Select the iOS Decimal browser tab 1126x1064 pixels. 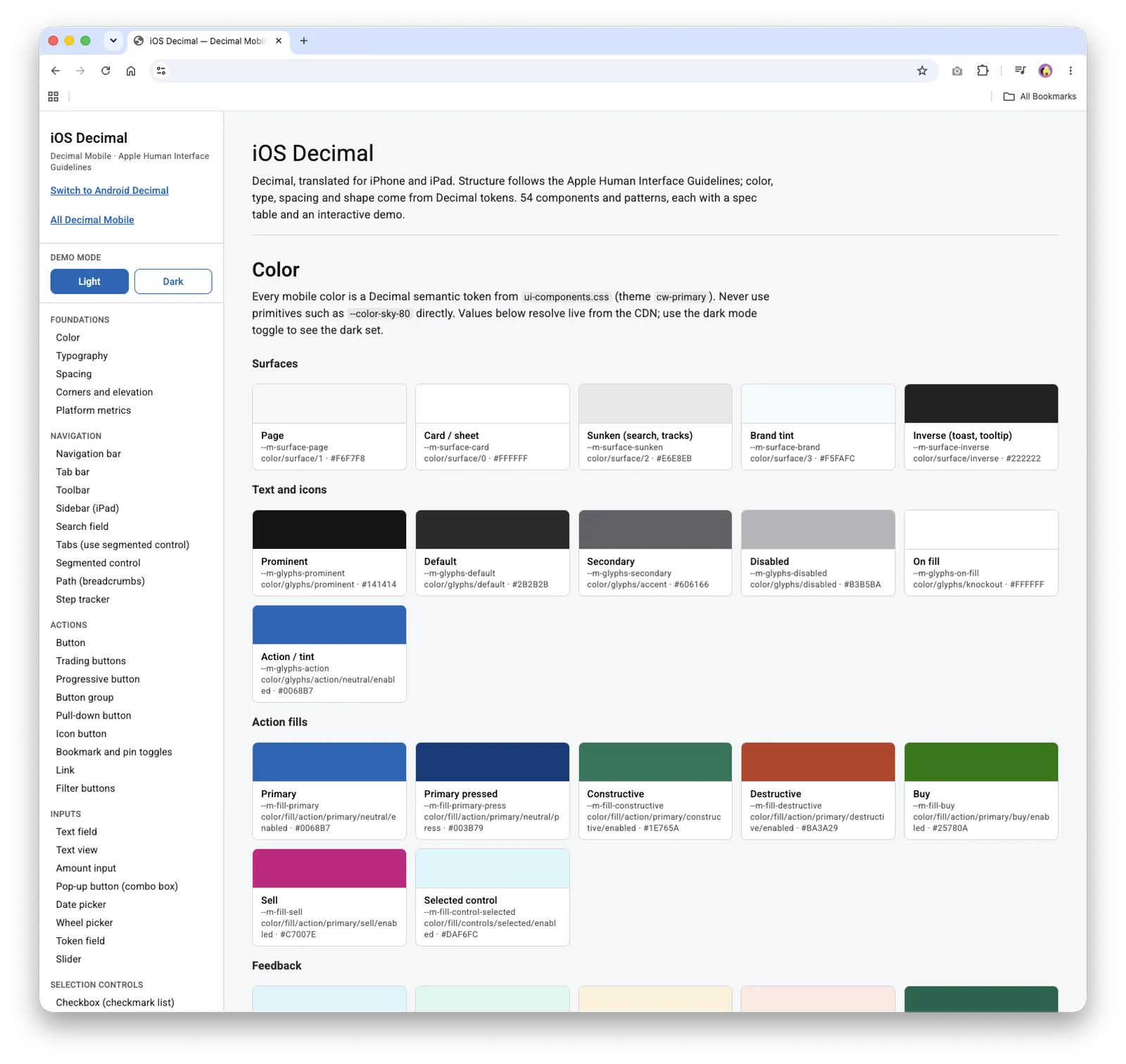(208, 41)
